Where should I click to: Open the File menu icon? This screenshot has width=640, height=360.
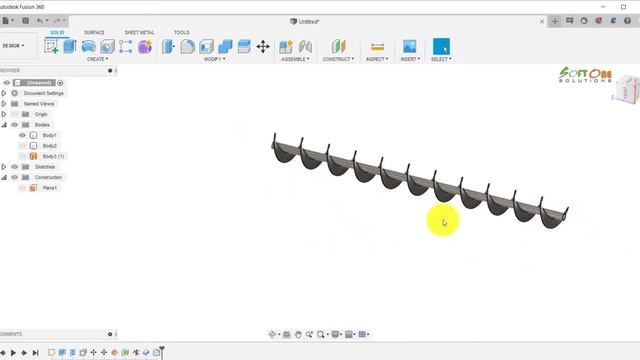tap(6, 21)
